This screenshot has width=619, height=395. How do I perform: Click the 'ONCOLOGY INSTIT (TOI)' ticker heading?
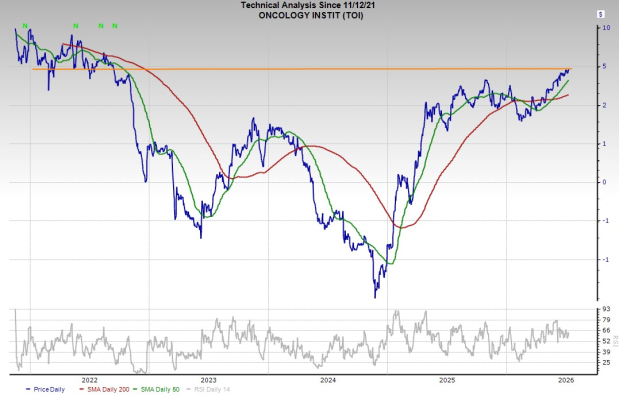click(311, 15)
